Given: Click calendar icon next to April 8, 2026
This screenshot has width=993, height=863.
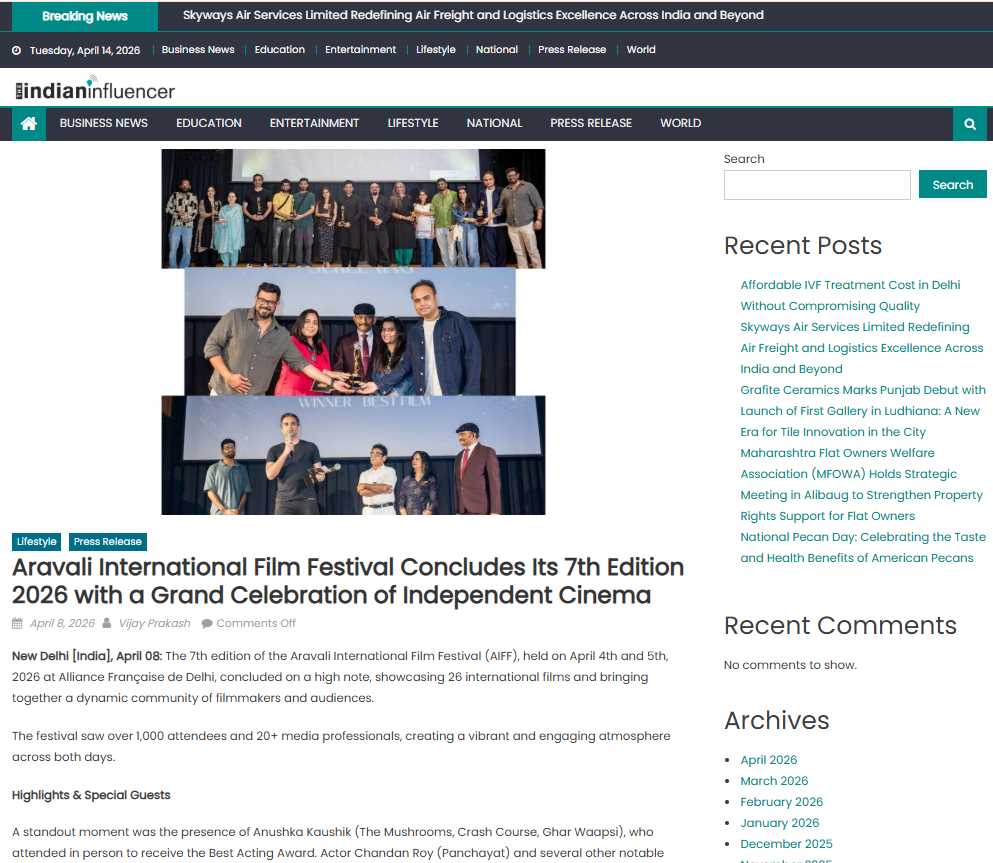Looking at the screenshot, I should pyautogui.click(x=17, y=624).
